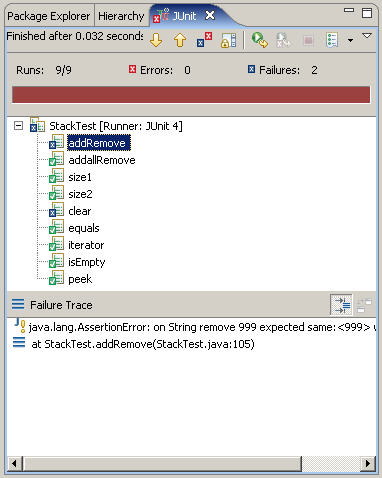This screenshot has height=478, width=382.
Task: Switch to Hierarchy tab
Action: click(x=121, y=16)
